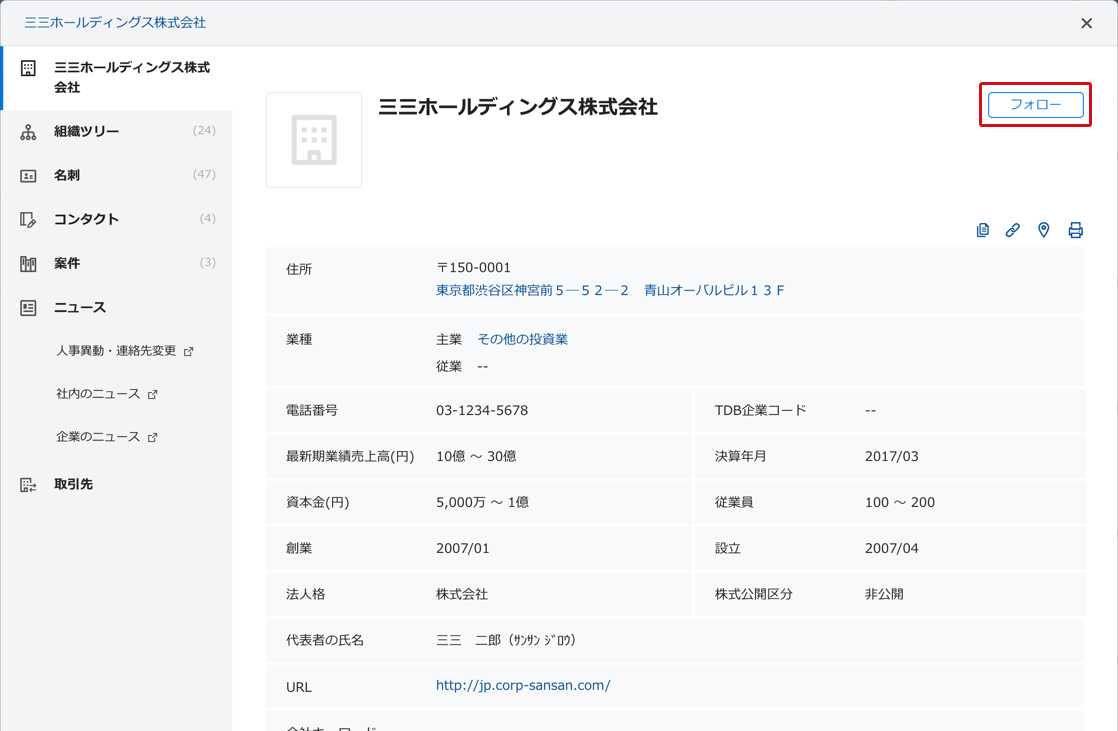1118x731 pixels.
Task: Click the TDB企業コード label
Action: [761, 411]
